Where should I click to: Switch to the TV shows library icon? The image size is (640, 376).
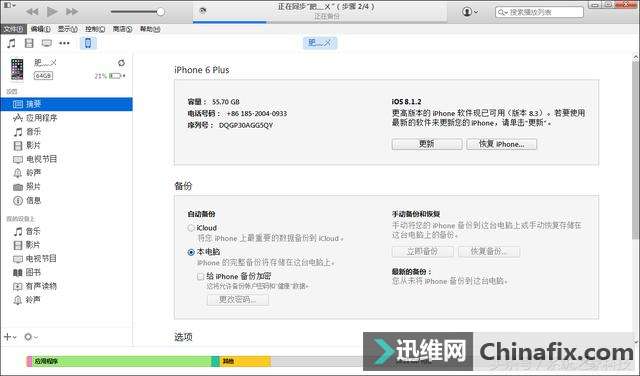click(x=47, y=43)
